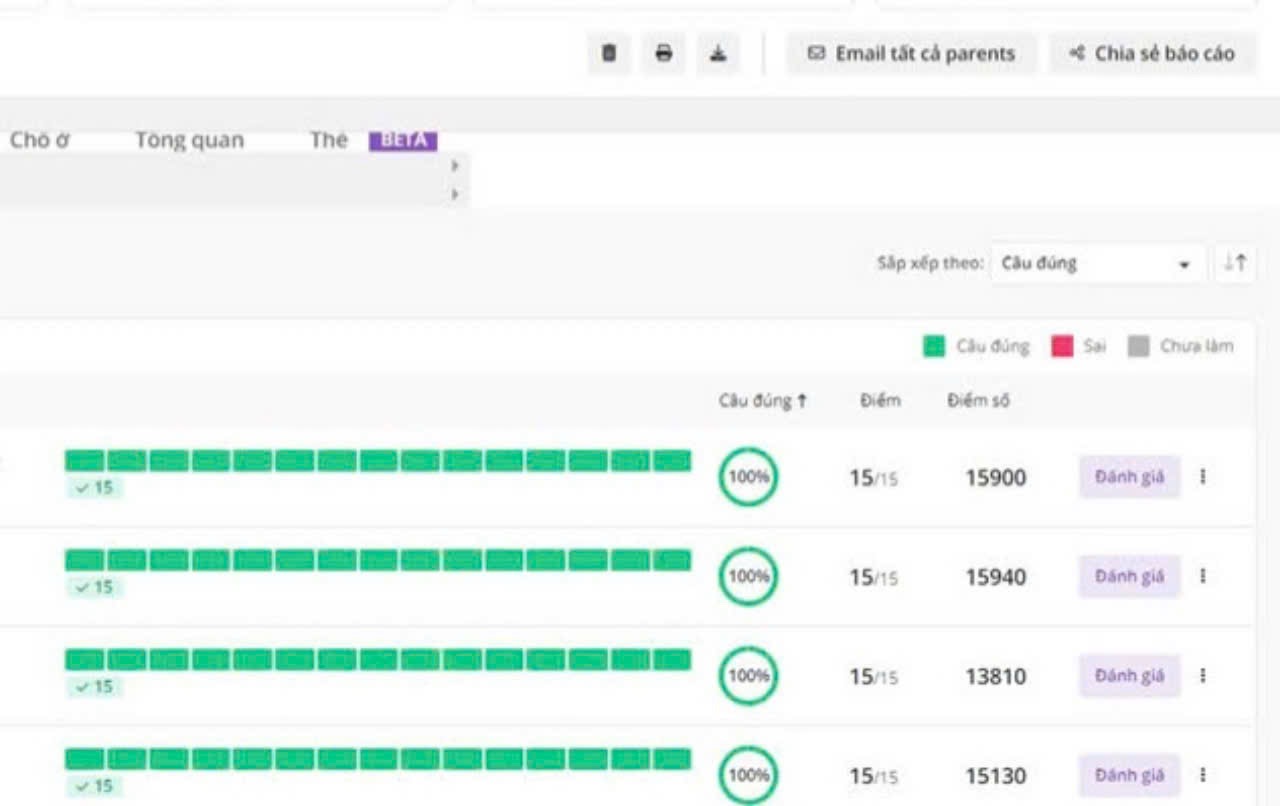
Task: Click the red 'Sai' legend swatch
Action: click(1062, 347)
